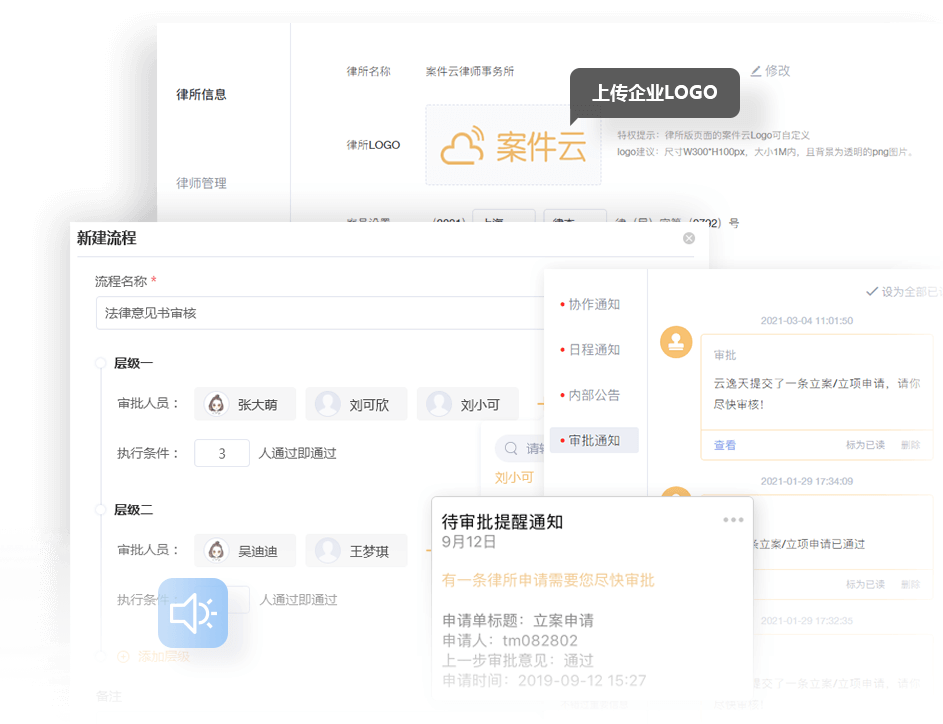Click timestamp 2021-03-04 11:01:50
The width and height of the screenshot is (943, 724).
(x=806, y=321)
